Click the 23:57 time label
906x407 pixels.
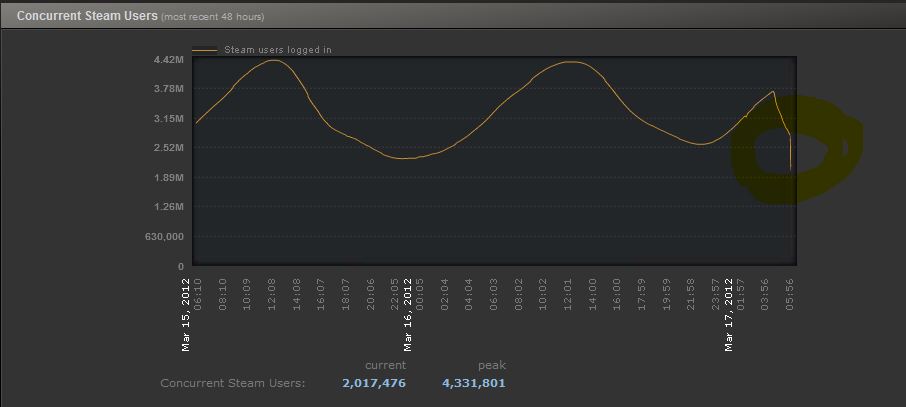pos(716,295)
